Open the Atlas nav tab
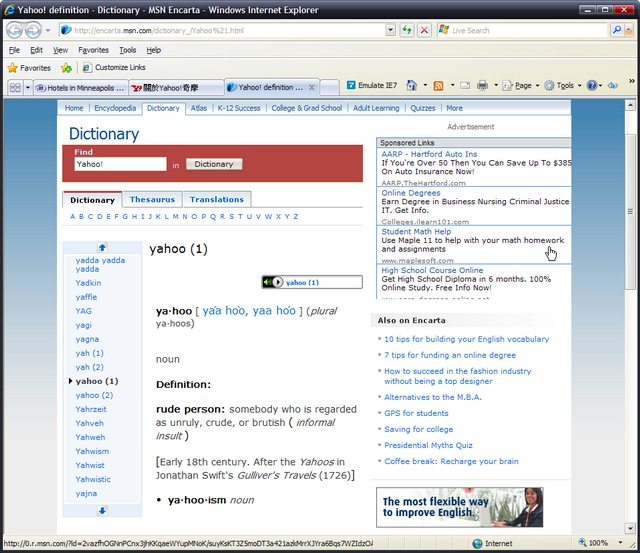The width and height of the screenshot is (640, 553). click(x=199, y=108)
